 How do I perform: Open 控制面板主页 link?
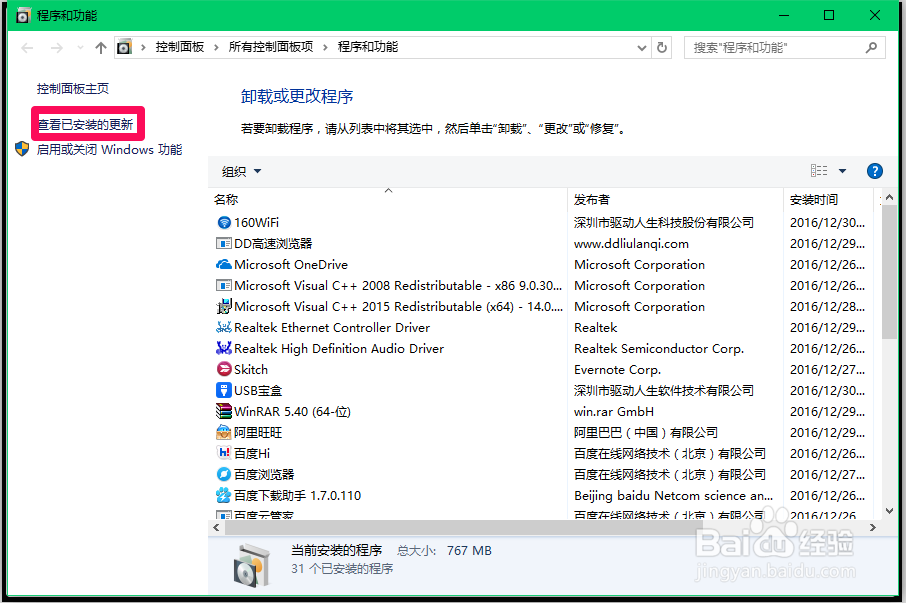pyautogui.click(x=73, y=88)
